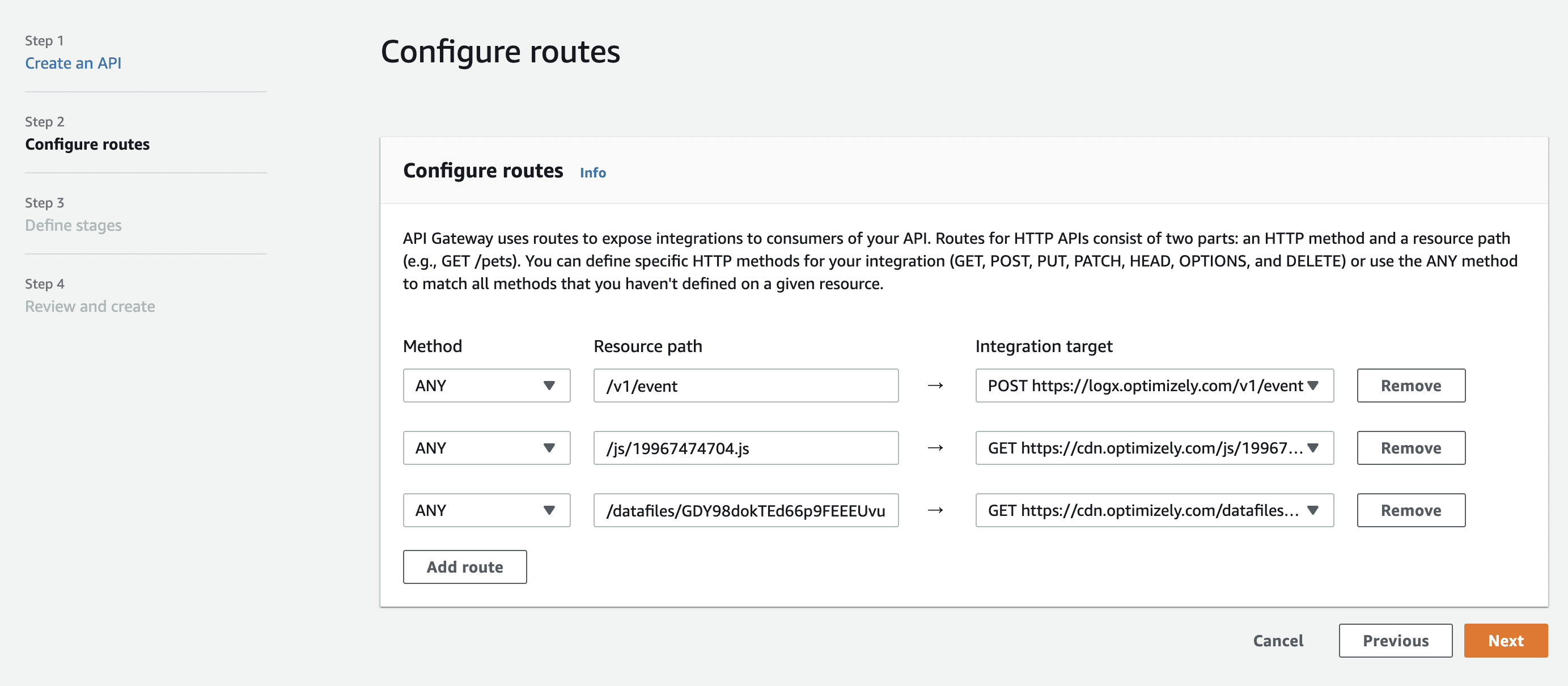Select the Define stages step in sidebar
Image resolution: width=1568 pixels, height=686 pixels.
(73, 225)
